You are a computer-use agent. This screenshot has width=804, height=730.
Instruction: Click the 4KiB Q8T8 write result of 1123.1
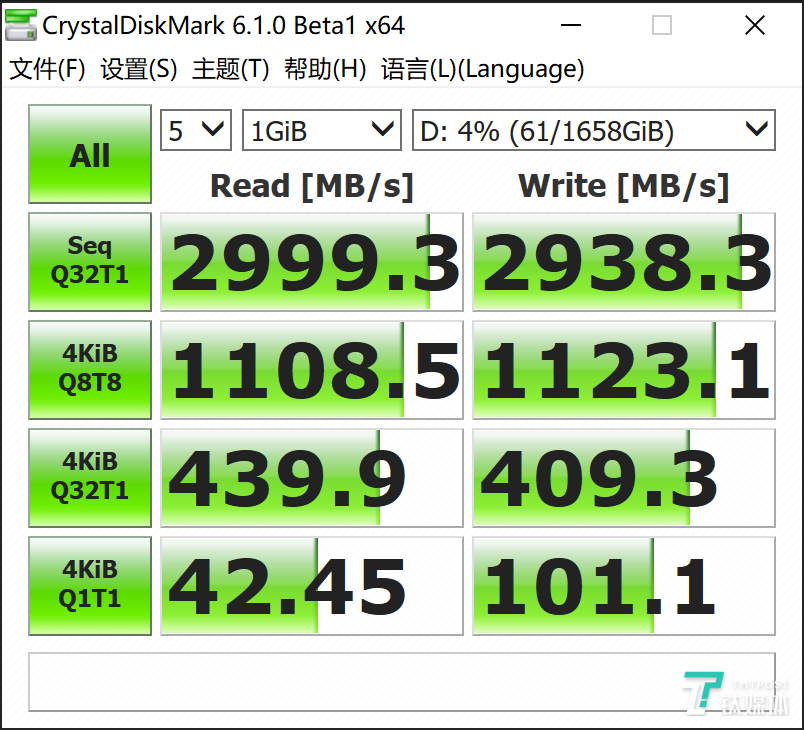pyautogui.click(x=623, y=369)
